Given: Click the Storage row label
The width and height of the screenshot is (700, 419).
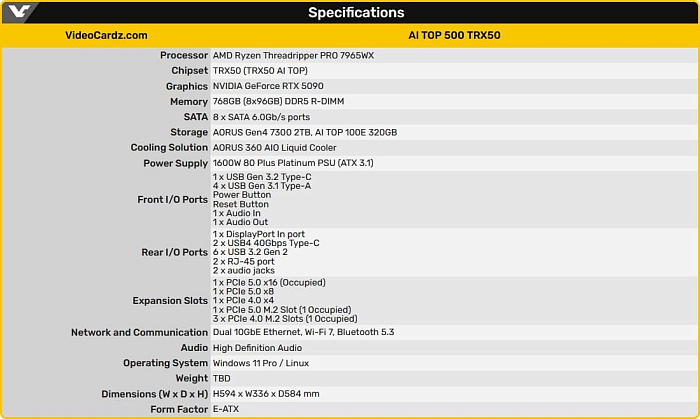Looking at the screenshot, I should tap(189, 132).
